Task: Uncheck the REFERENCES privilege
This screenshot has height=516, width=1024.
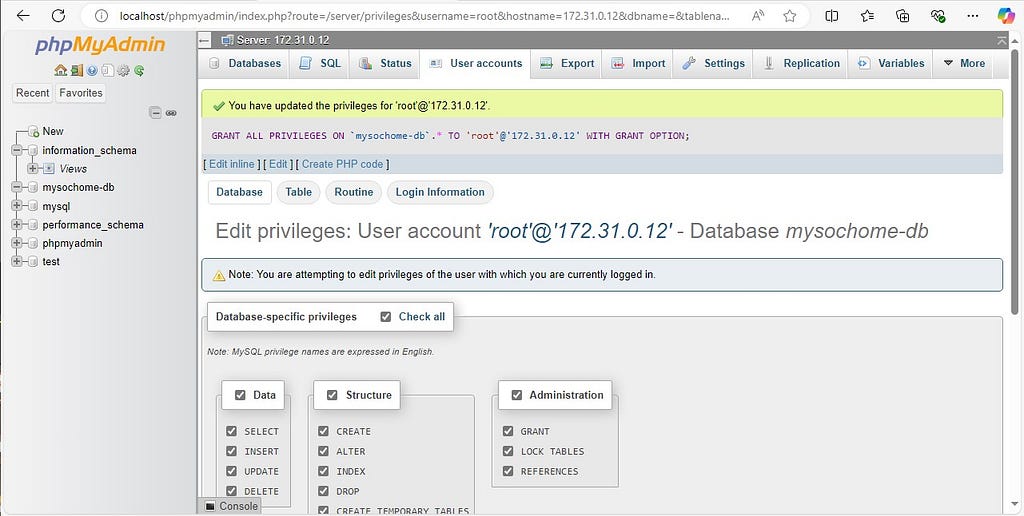Action: (x=508, y=470)
